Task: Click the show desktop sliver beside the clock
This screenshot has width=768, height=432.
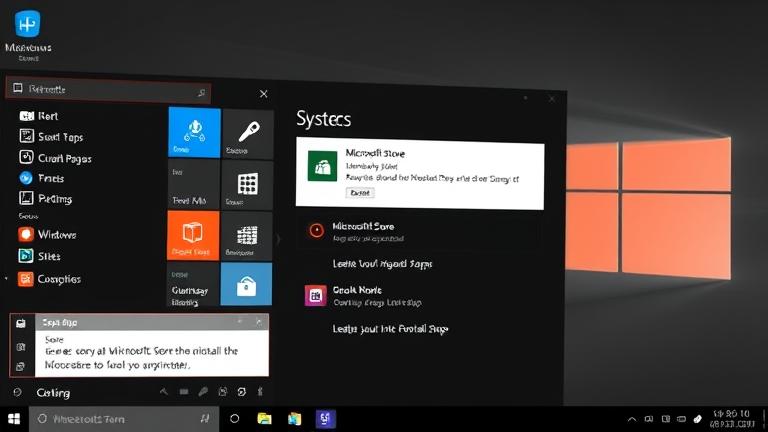Action: point(765,419)
